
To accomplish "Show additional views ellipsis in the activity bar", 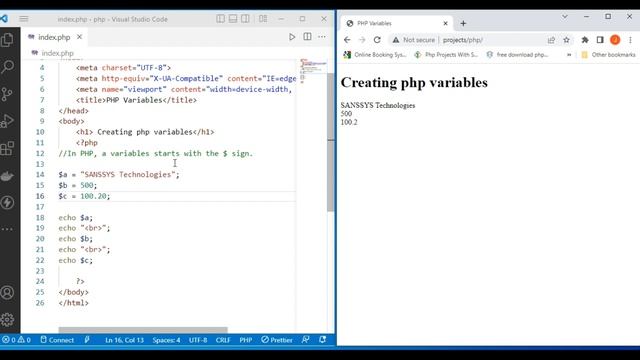I will (x=7, y=229).
